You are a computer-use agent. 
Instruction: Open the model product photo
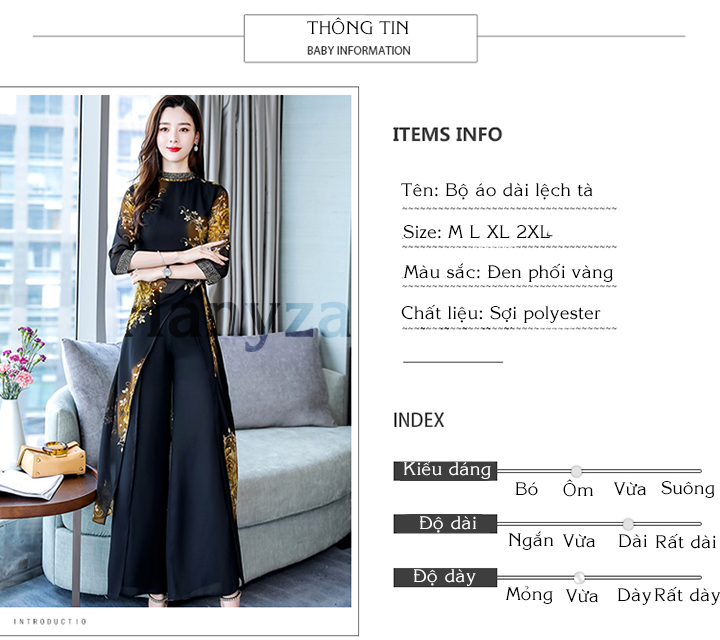[175, 351]
